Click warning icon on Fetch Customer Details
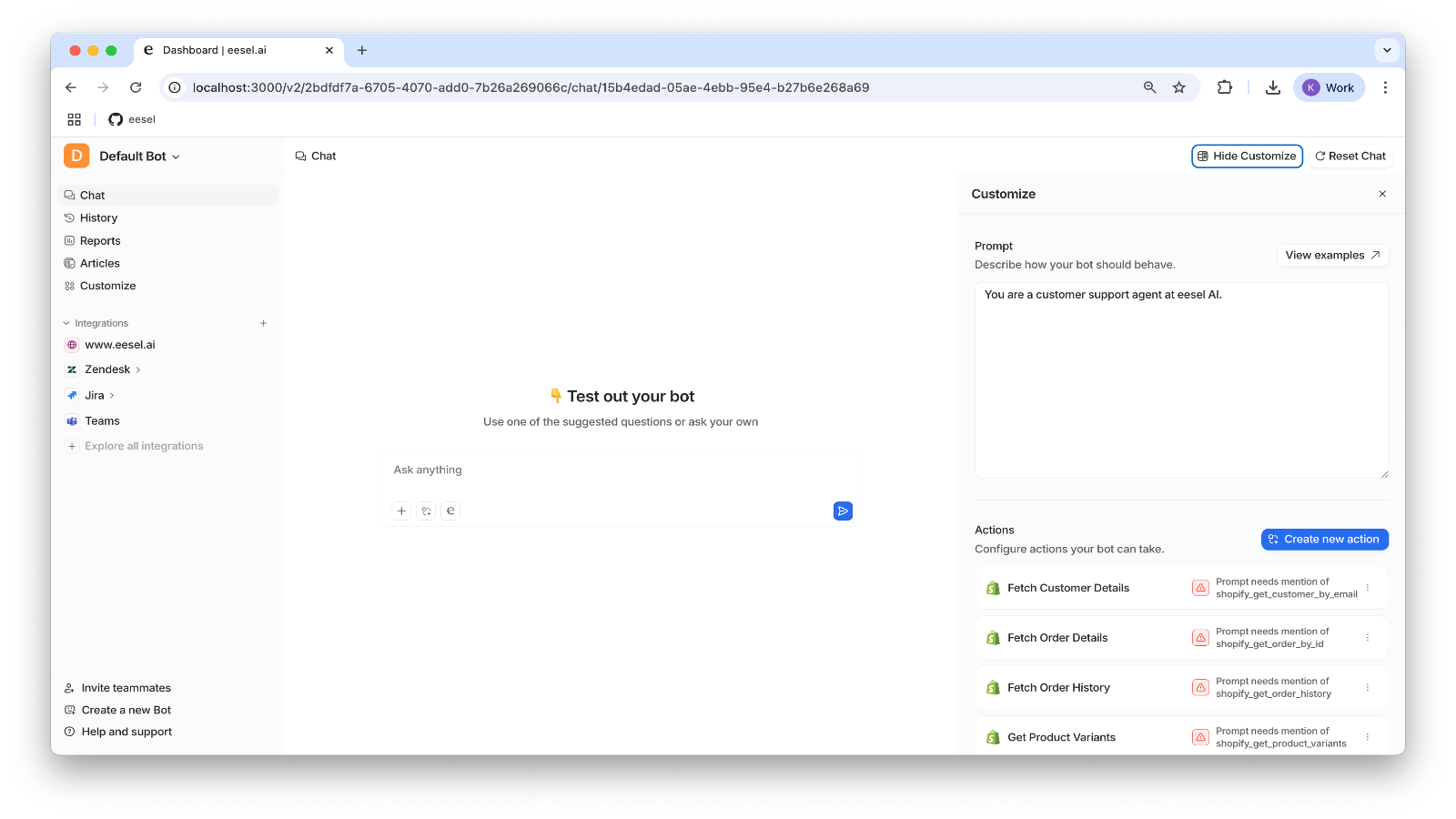The height and width of the screenshot is (819, 1456). point(1200,588)
